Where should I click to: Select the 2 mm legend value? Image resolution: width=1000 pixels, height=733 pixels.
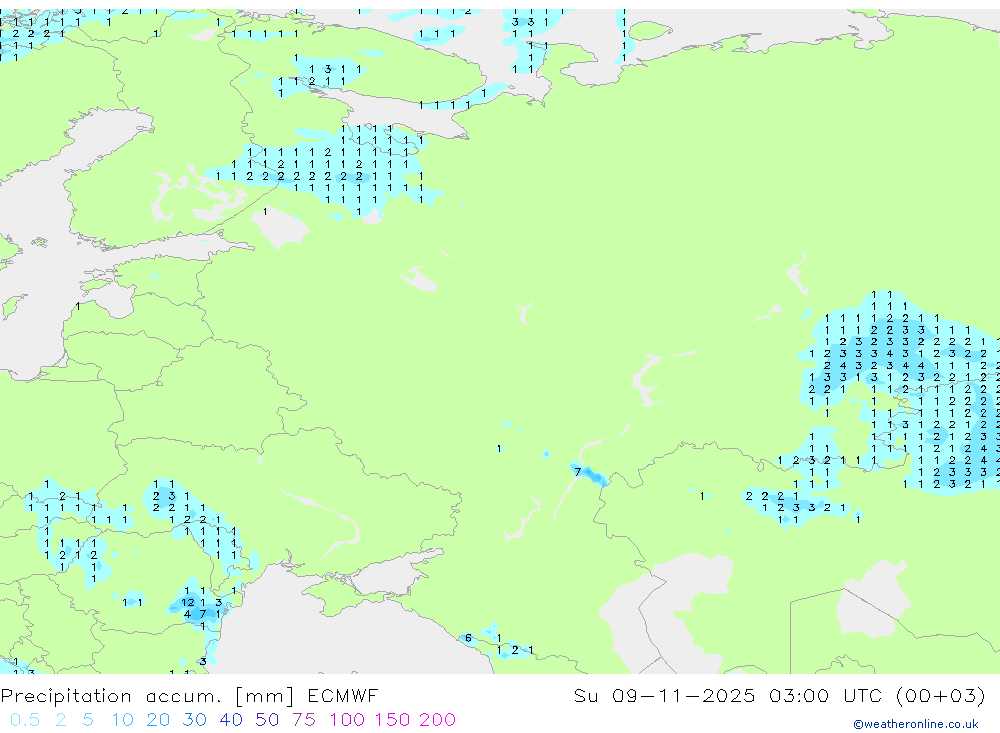pos(61,720)
